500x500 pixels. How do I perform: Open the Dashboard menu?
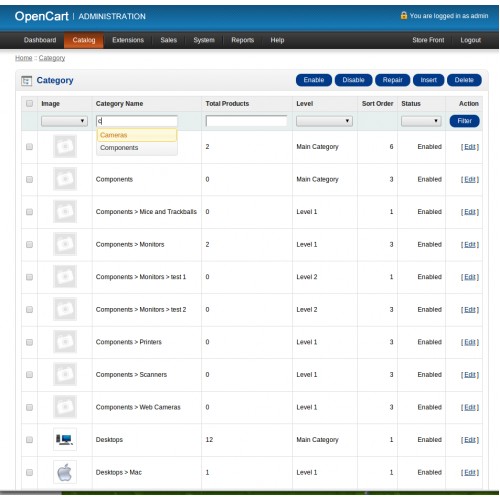tap(40, 40)
